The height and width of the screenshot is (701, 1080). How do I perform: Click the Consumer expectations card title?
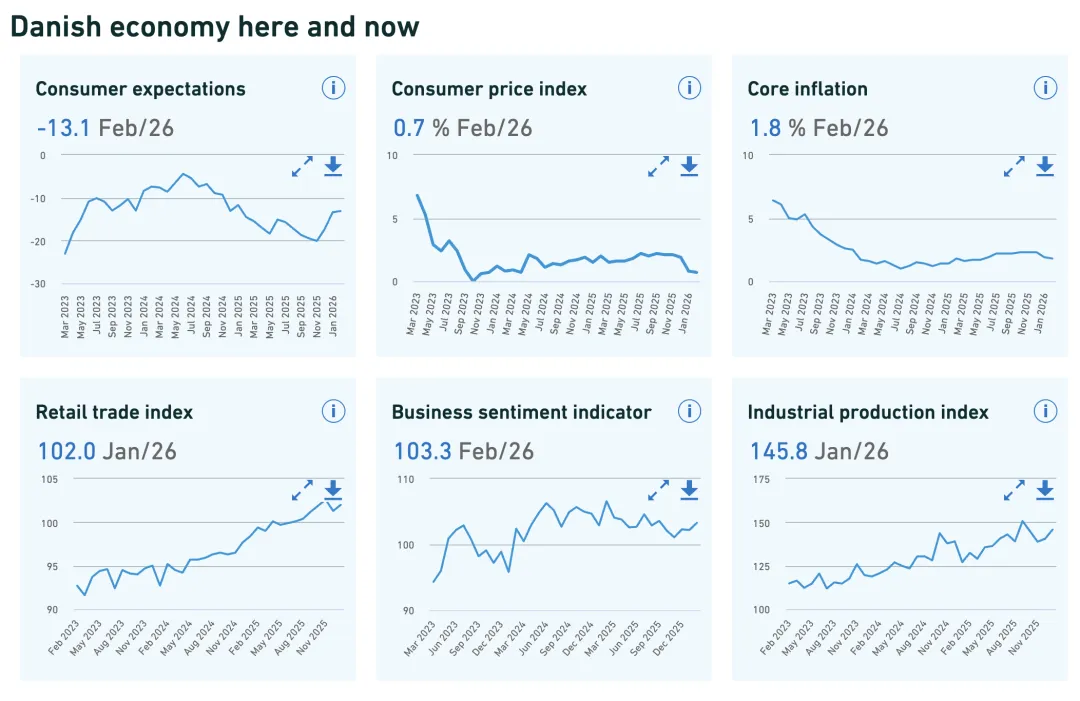[x=140, y=89]
